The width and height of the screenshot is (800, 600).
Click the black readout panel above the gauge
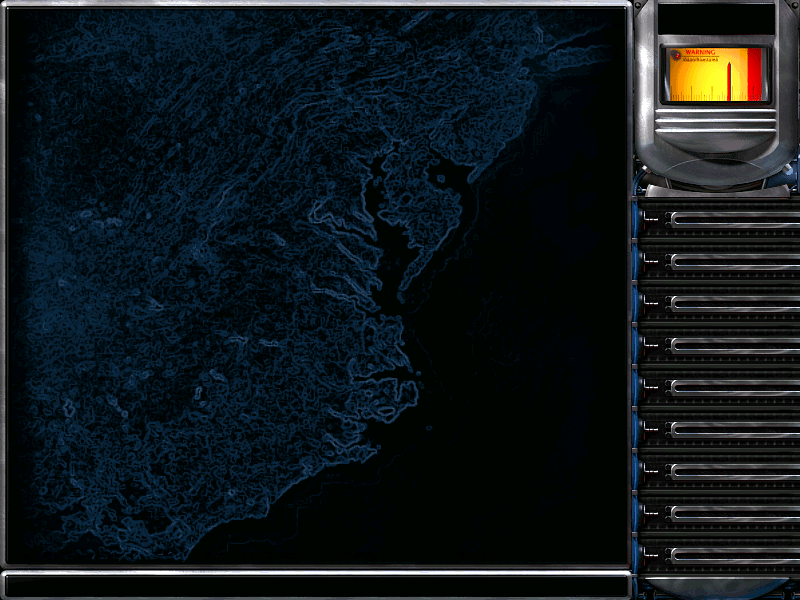716,19
